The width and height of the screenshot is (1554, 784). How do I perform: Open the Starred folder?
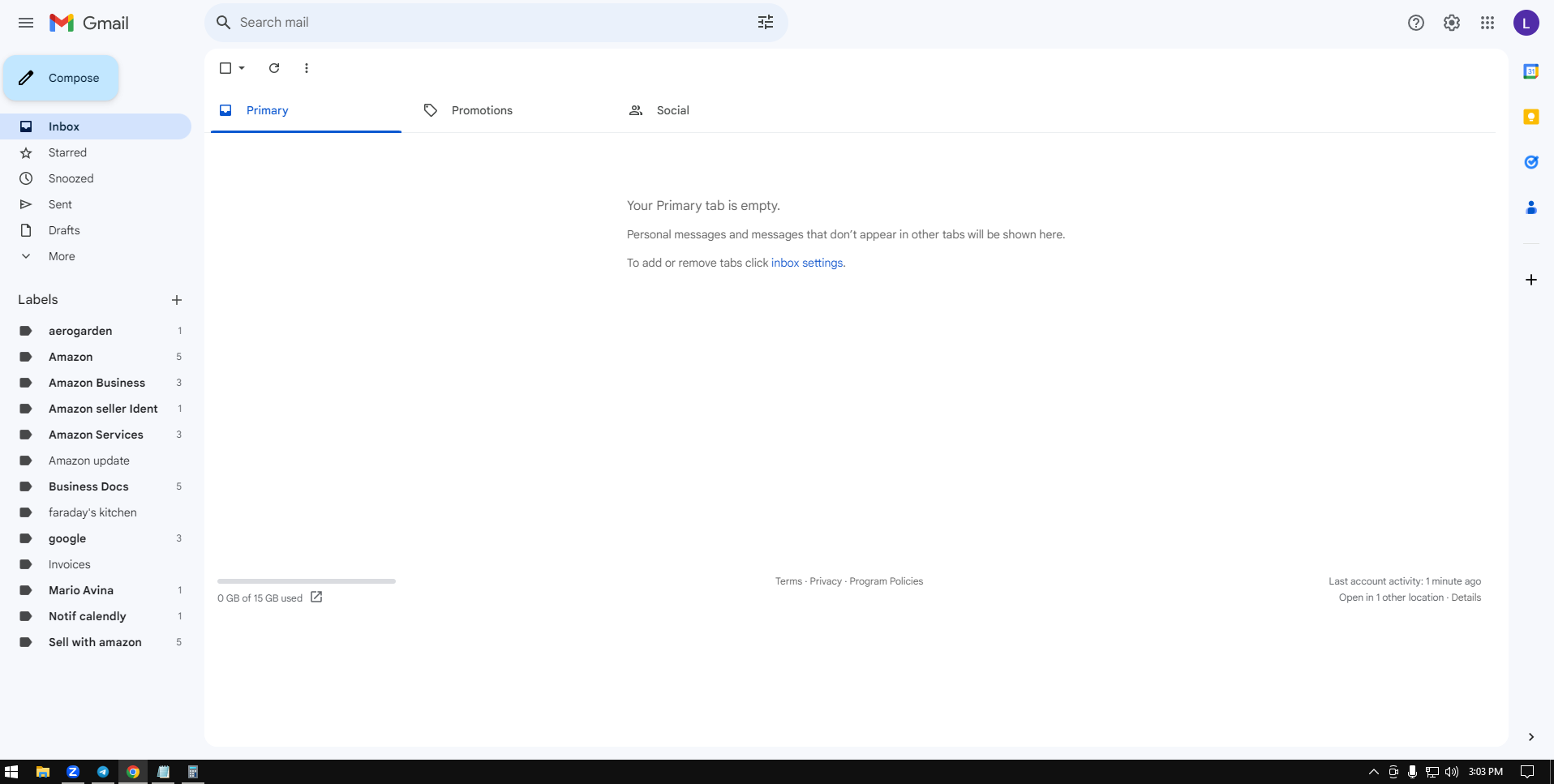click(x=96, y=152)
